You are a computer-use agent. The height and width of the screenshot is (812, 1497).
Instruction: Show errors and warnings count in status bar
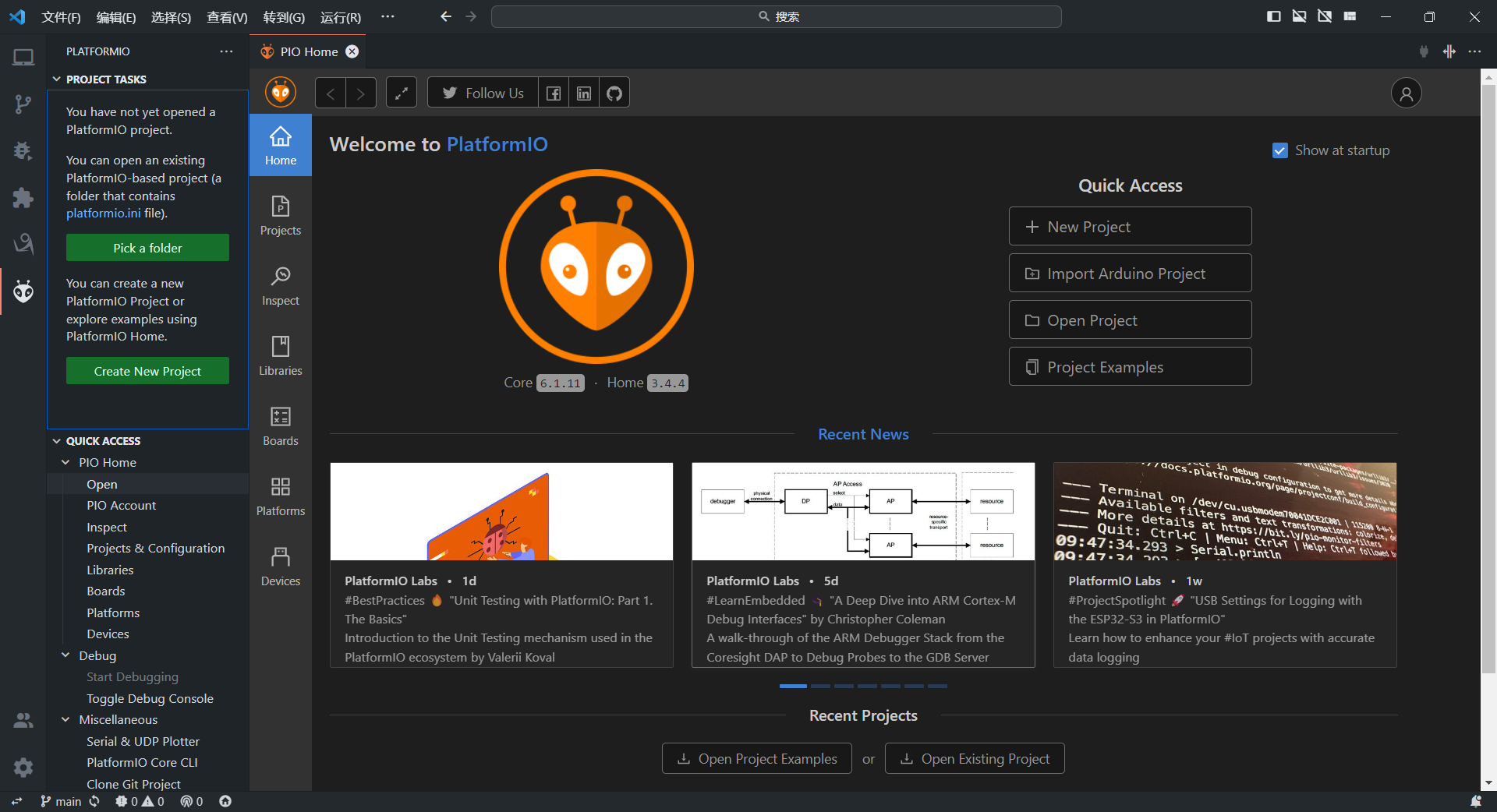click(x=140, y=802)
